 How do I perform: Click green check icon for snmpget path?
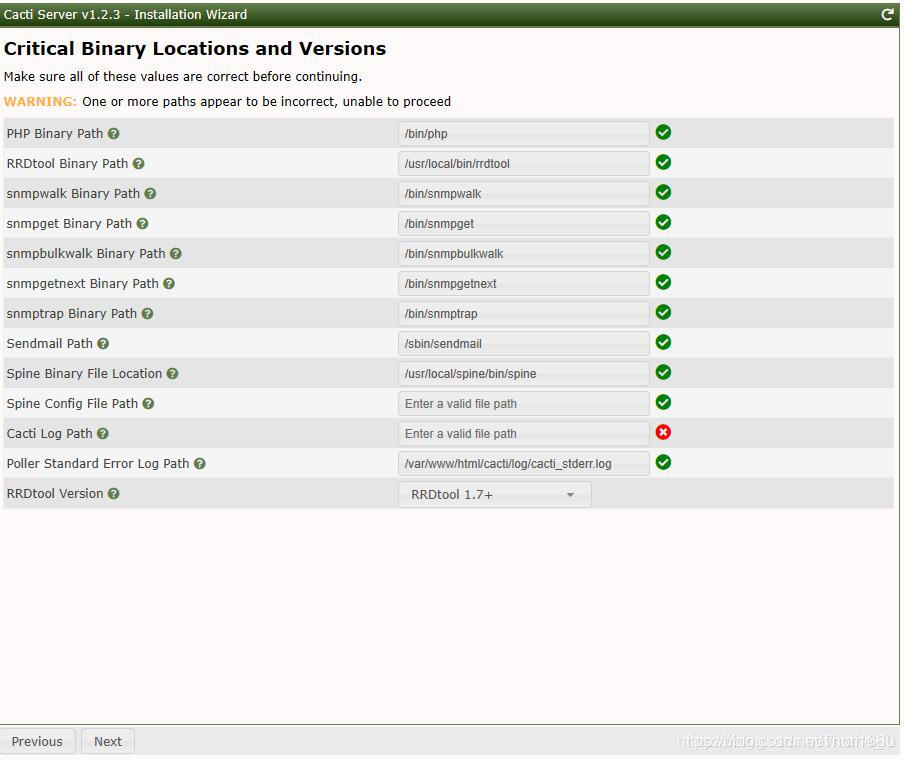664,223
